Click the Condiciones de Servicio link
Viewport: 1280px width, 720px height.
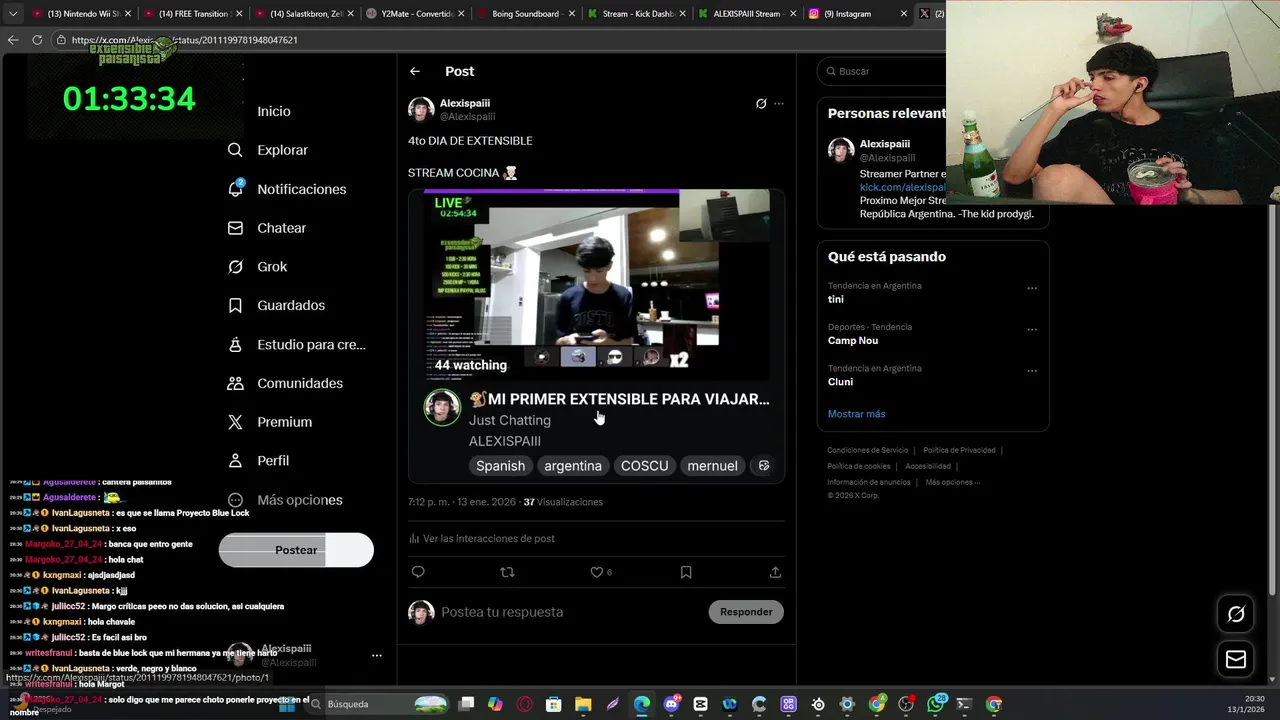[867, 450]
